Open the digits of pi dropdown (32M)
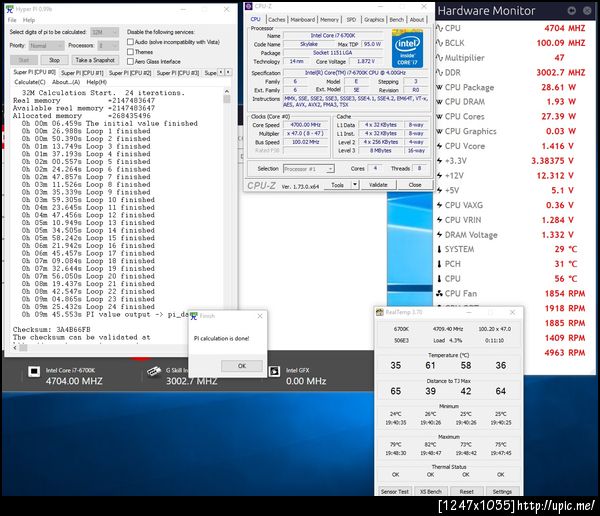The width and height of the screenshot is (600, 516). [x=104, y=32]
